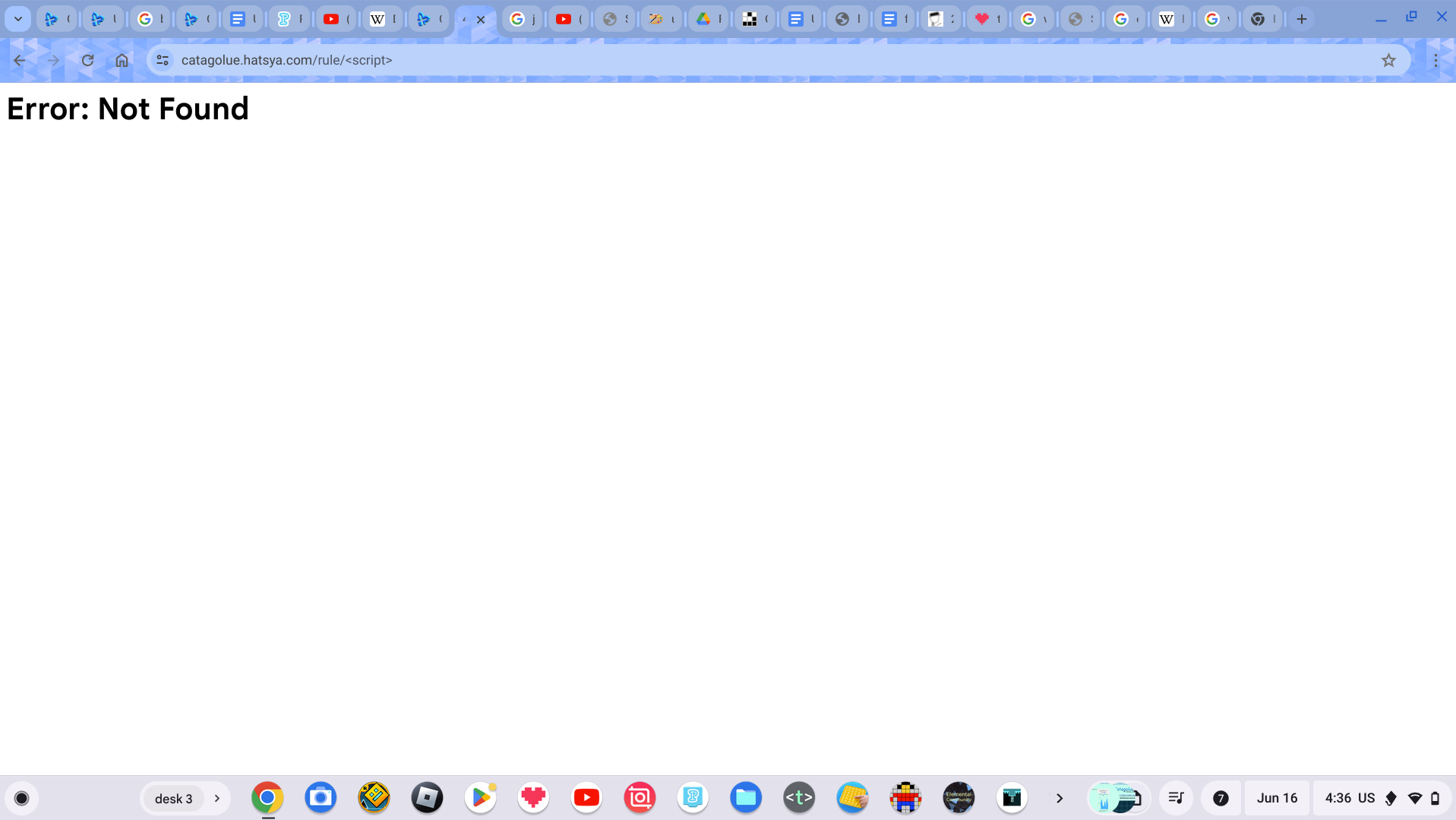Open Roblox from the shelf

427,798
